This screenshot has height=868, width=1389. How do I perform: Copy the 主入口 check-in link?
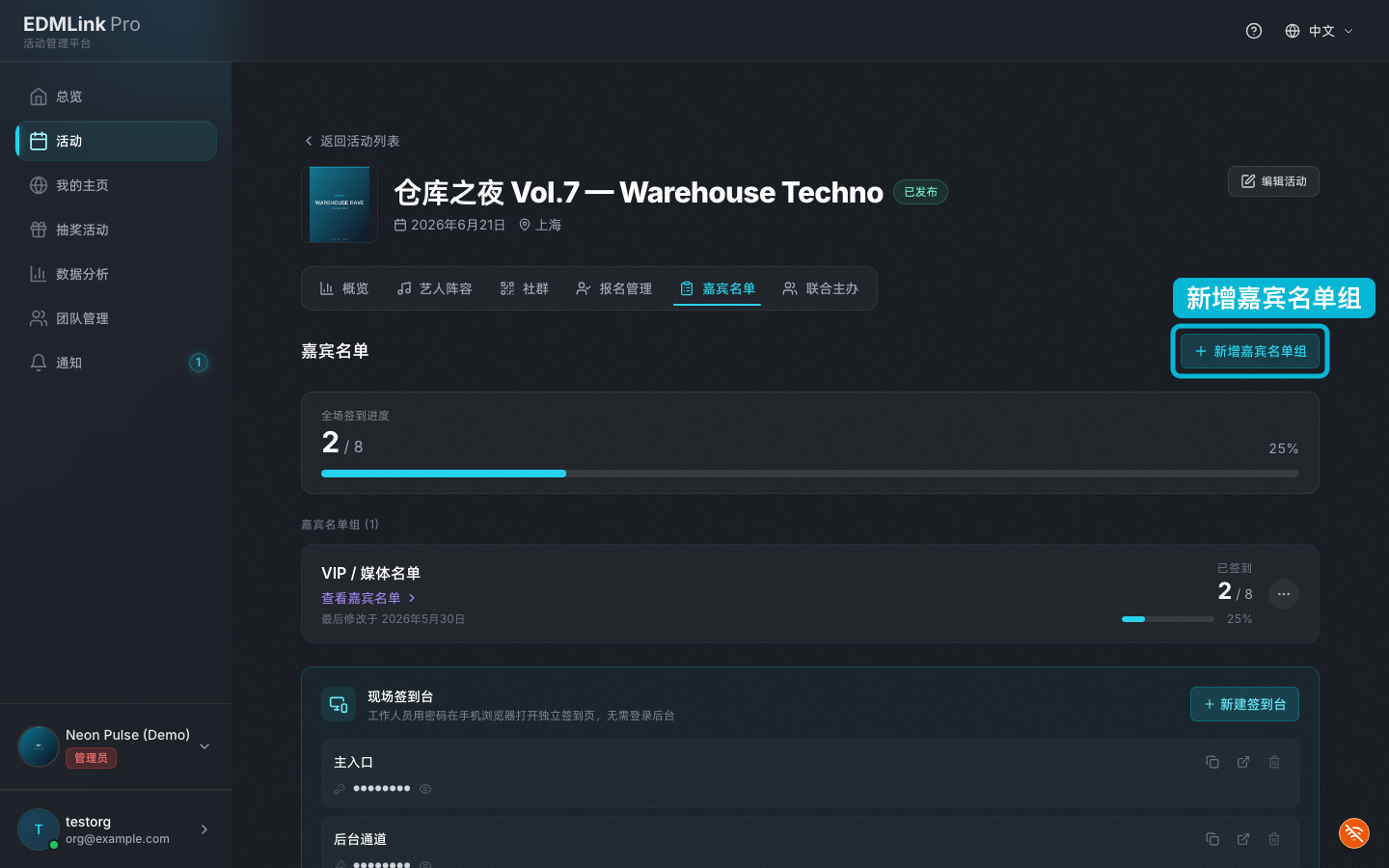[x=1212, y=762]
